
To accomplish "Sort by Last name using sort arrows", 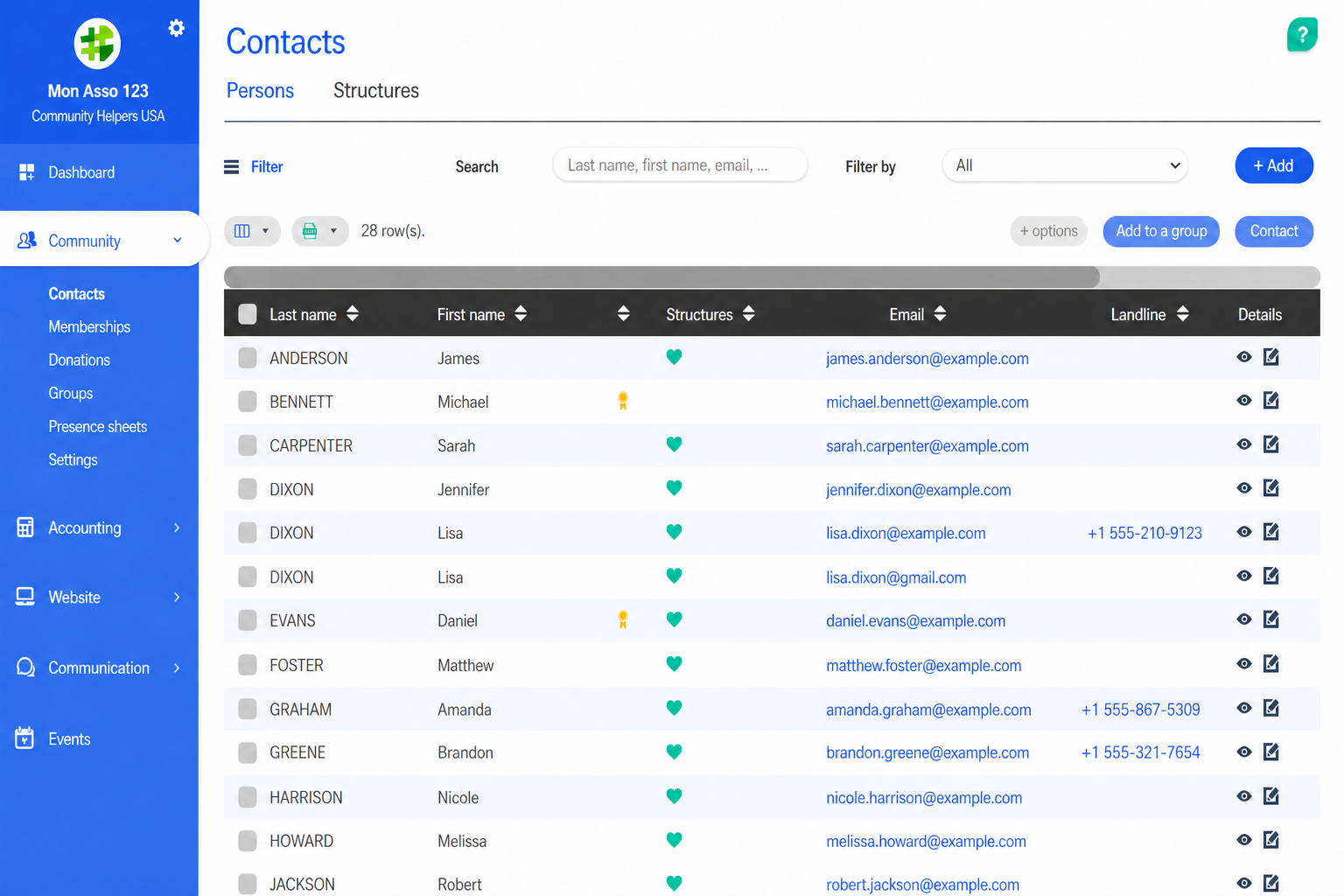I will pos(353,313).
